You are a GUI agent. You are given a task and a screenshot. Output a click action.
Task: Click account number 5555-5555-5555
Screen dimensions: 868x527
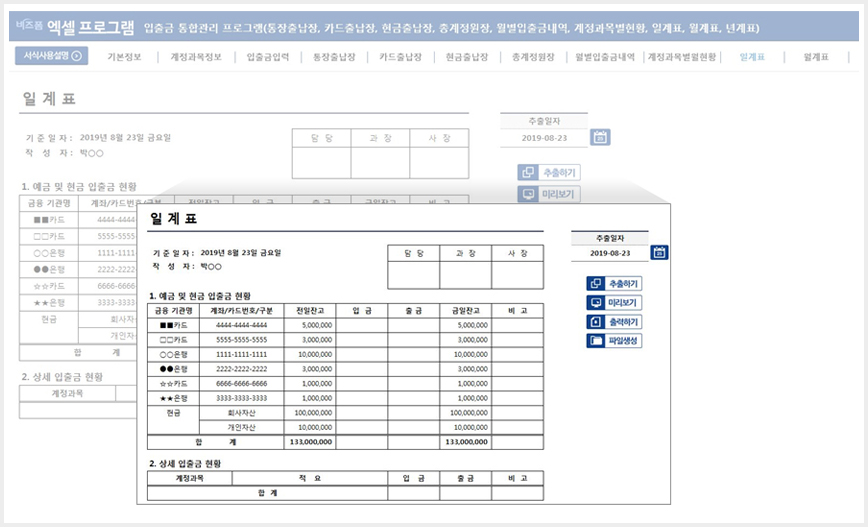point(241,339)
